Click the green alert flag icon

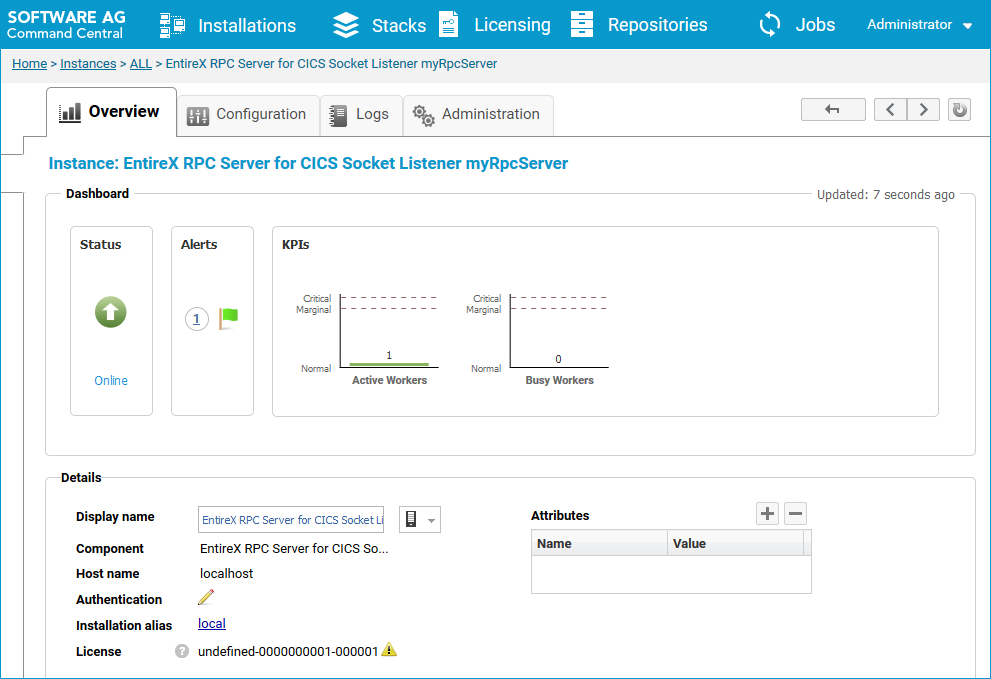pyautogui.click(x=228, y=318)
